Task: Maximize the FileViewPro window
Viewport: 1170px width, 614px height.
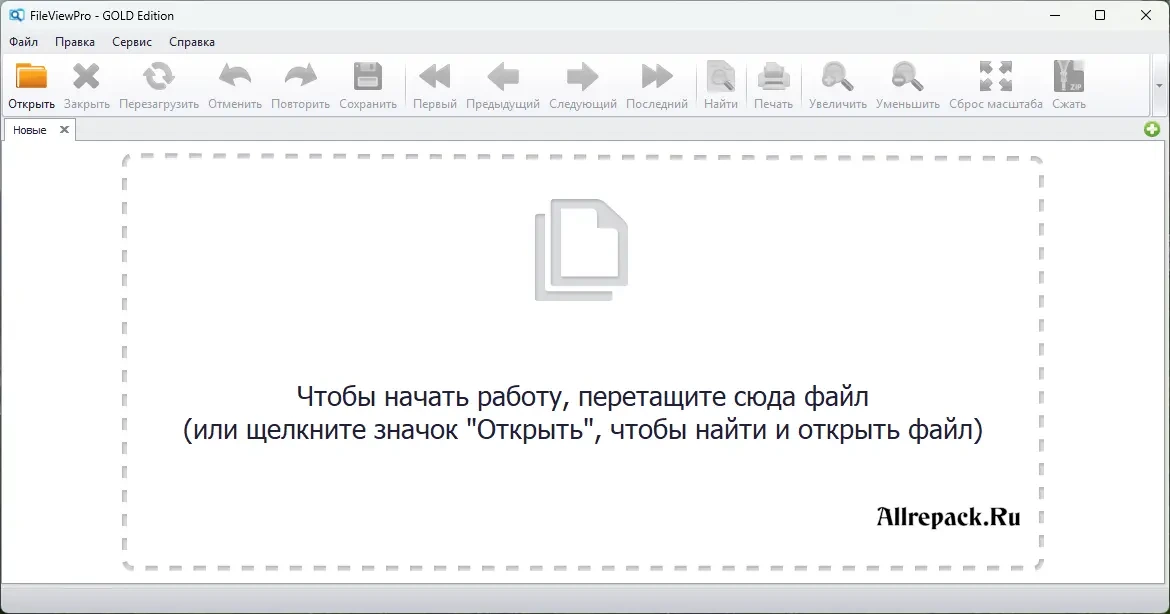Action: point(1100,15)
